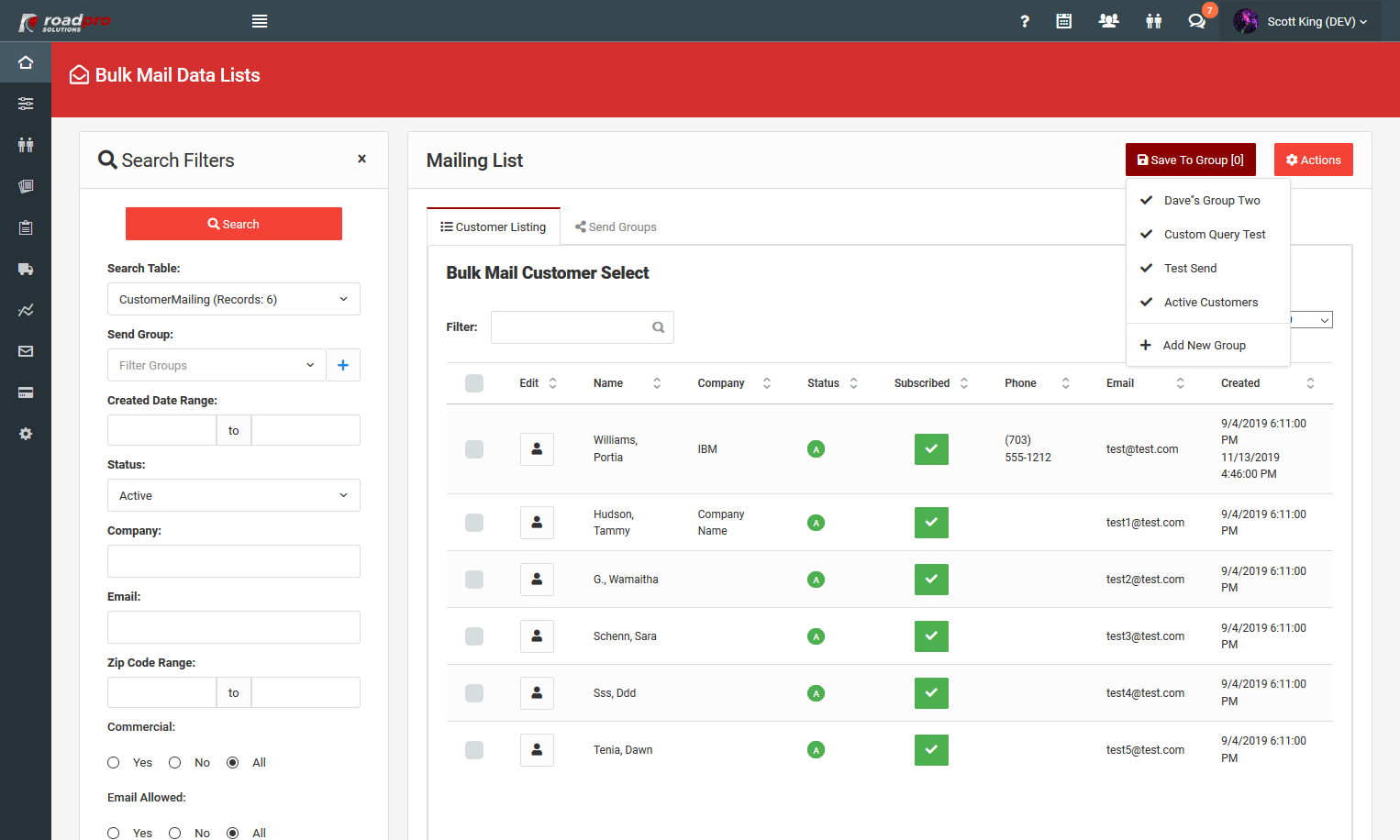
Task: Open the calendar icon in header
Action: tap(1064, 21)
